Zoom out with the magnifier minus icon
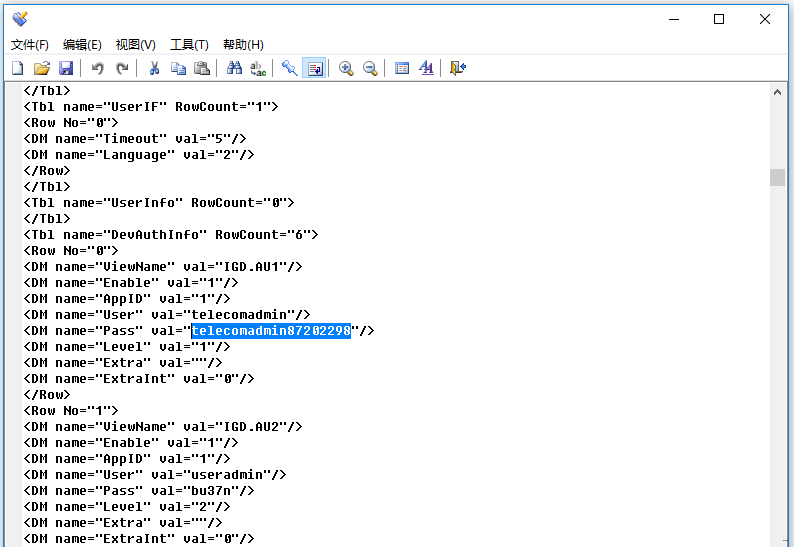Viewport: 794px width, 547px height. click(370, 68)
